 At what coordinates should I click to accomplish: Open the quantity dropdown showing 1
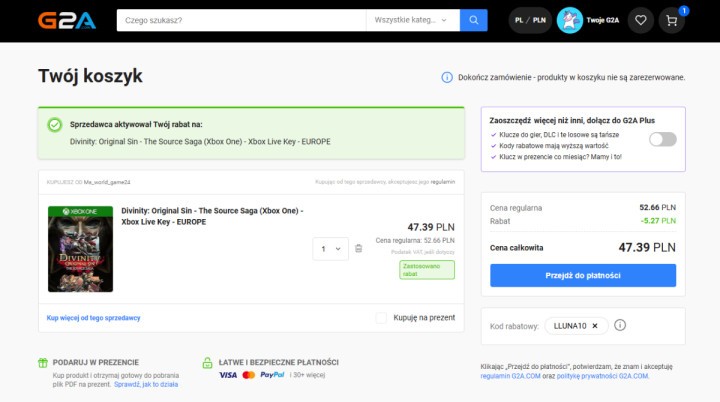(x=331, y=249)
